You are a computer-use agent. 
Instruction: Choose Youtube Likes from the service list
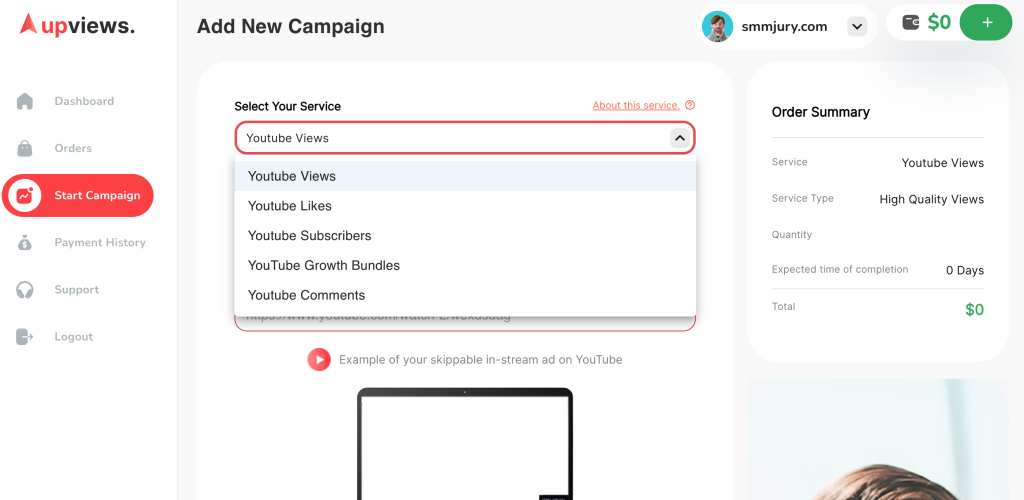click(x=465, y=206)
